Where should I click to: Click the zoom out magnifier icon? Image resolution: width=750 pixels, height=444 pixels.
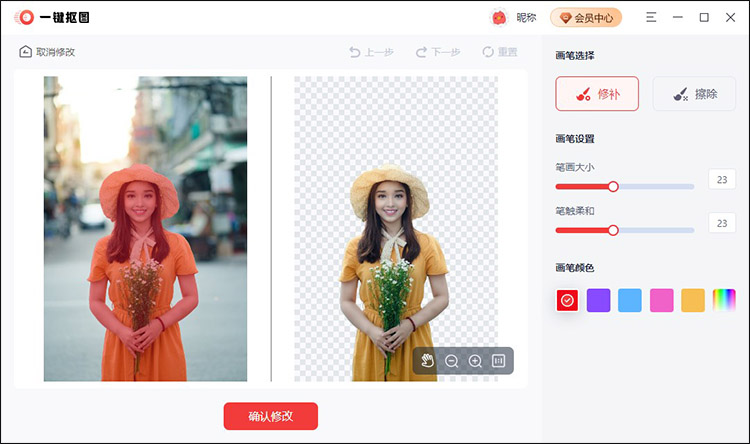[x=451, y=361]
